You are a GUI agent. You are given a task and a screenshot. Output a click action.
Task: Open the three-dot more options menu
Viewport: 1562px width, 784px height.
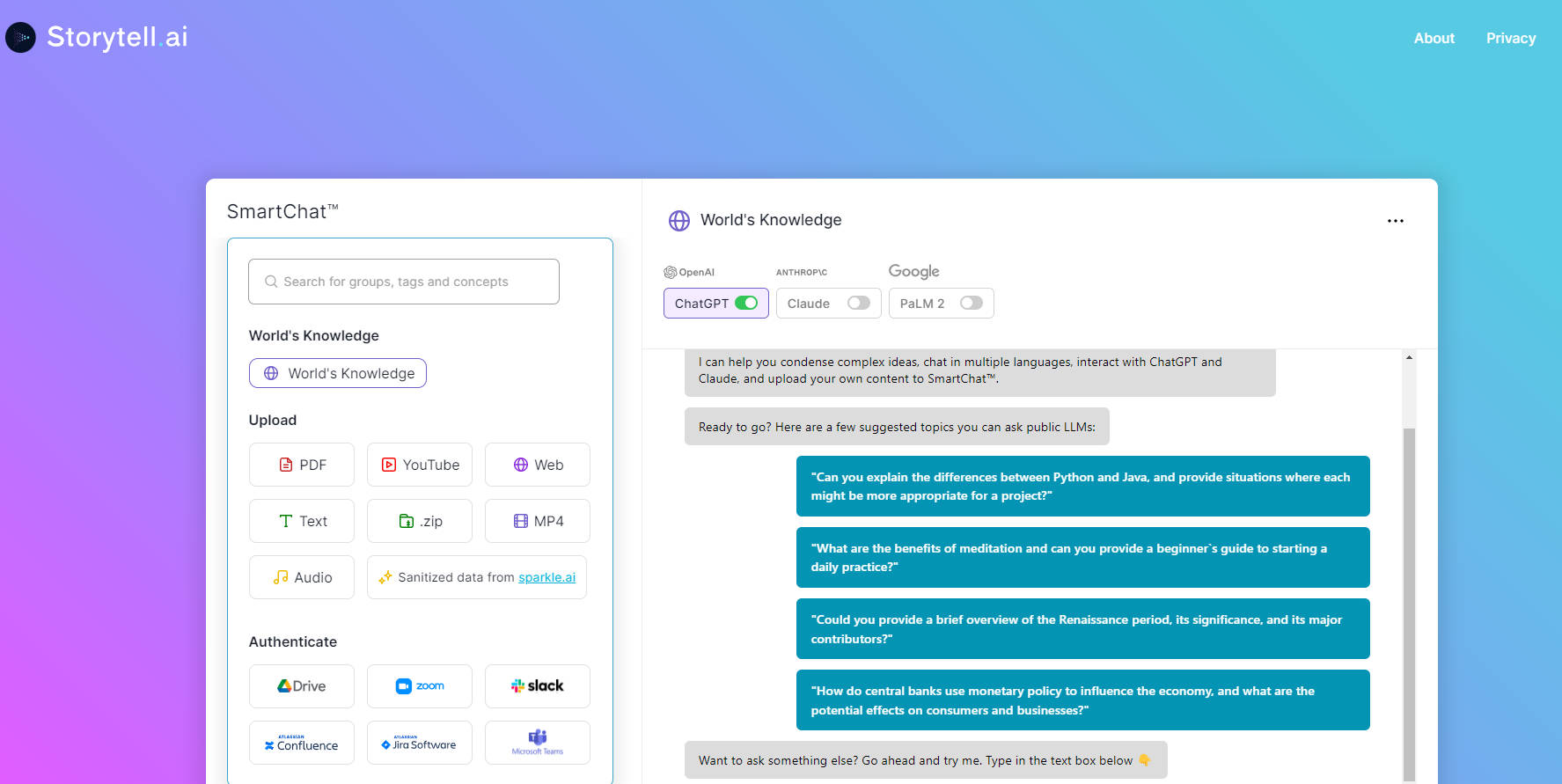1396,221
